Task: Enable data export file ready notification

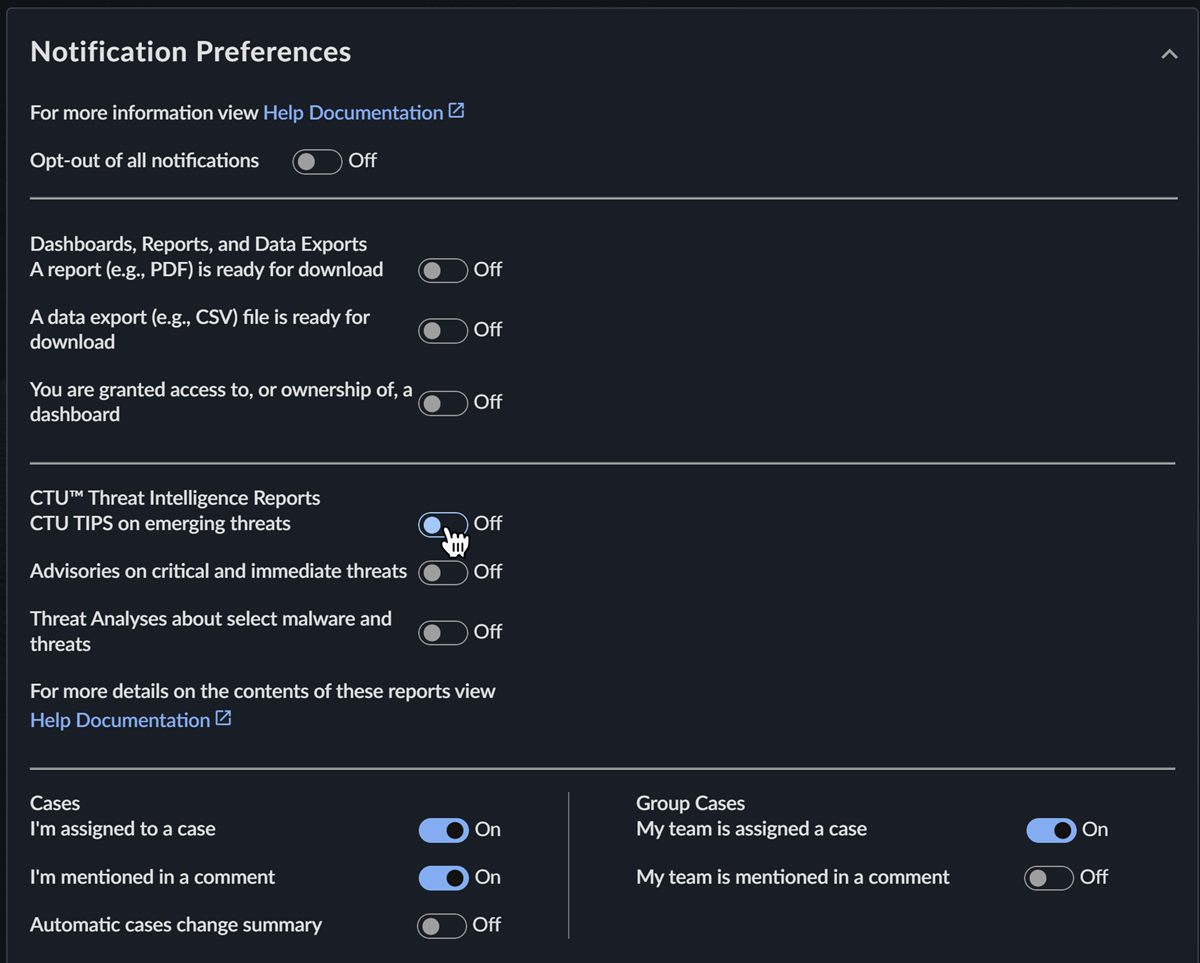Action: 443,330
